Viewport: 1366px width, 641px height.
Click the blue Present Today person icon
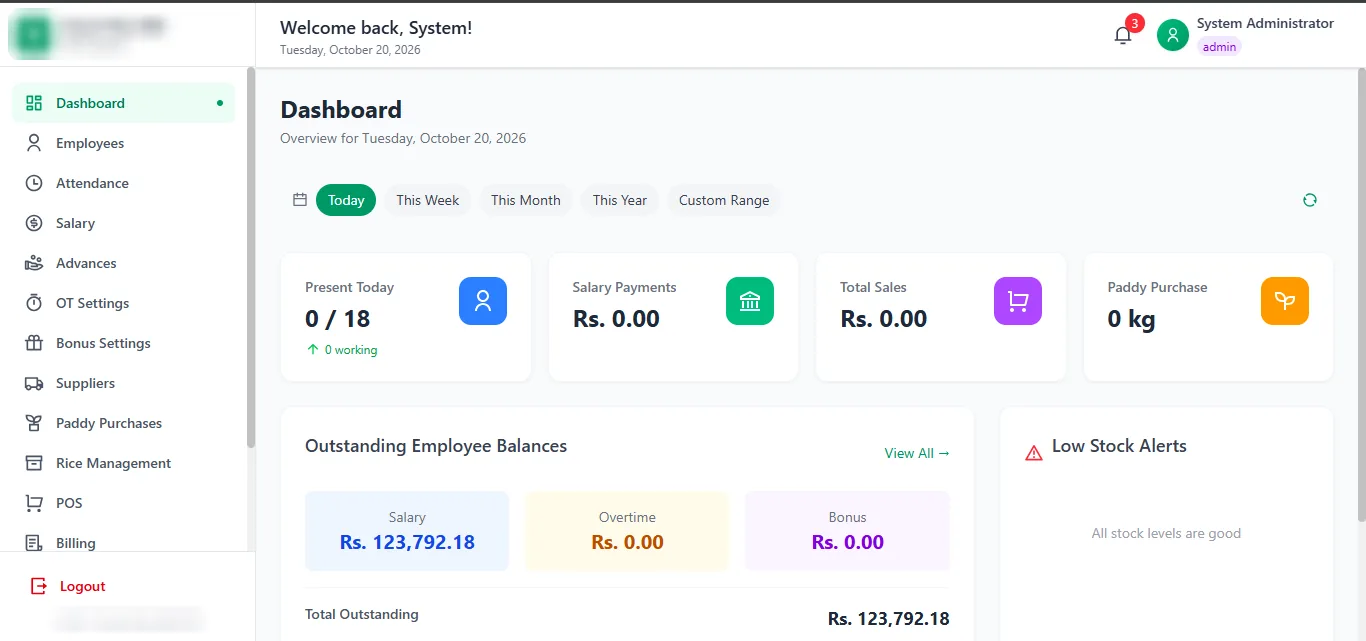tap(483, 301)
